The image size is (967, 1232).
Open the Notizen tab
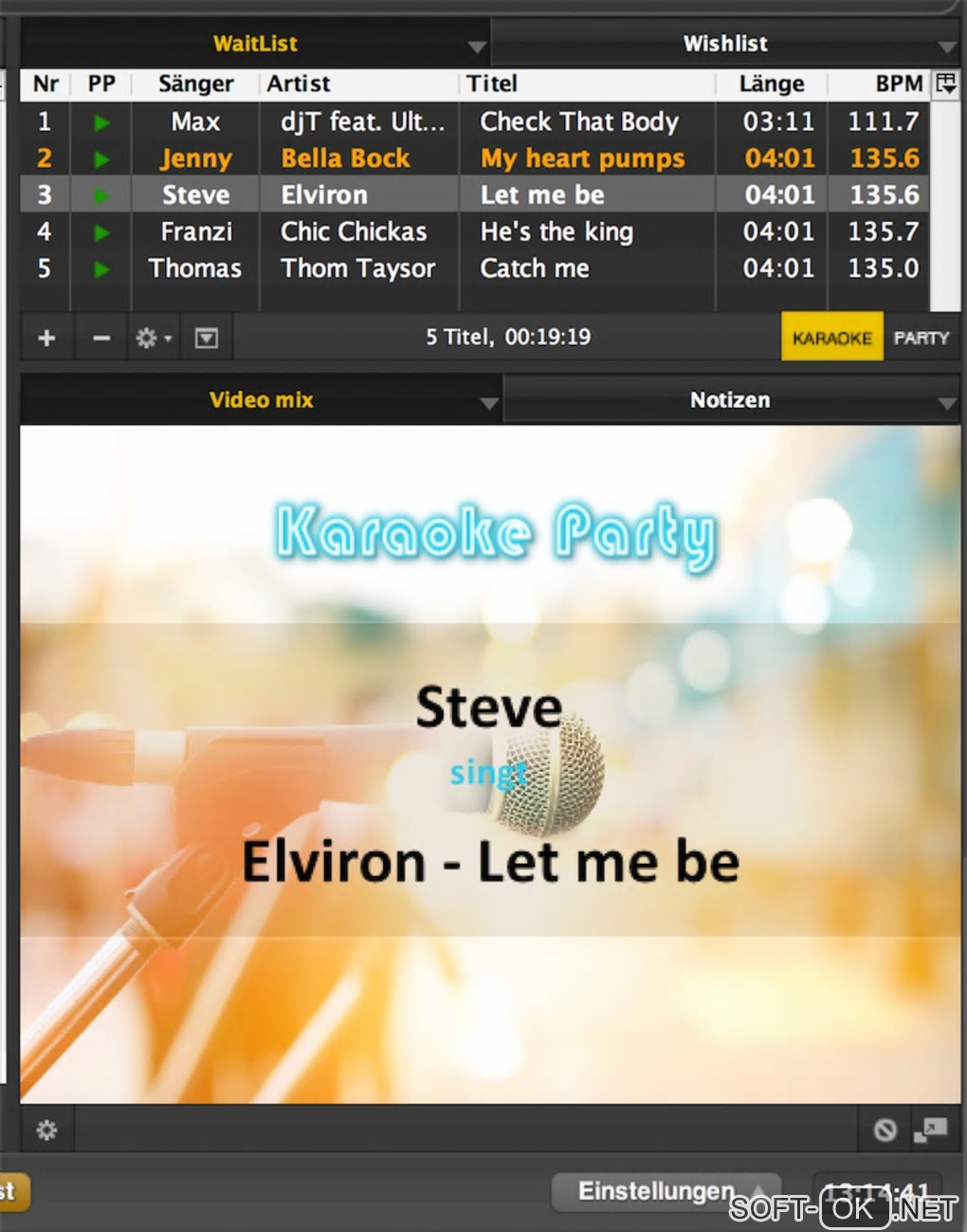coord(730,400)
